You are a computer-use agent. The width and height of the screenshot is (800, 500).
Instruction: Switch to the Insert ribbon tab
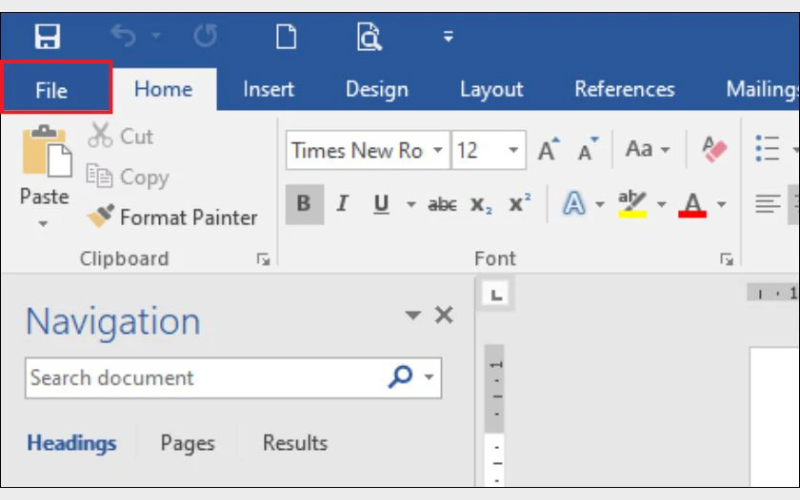268,89
